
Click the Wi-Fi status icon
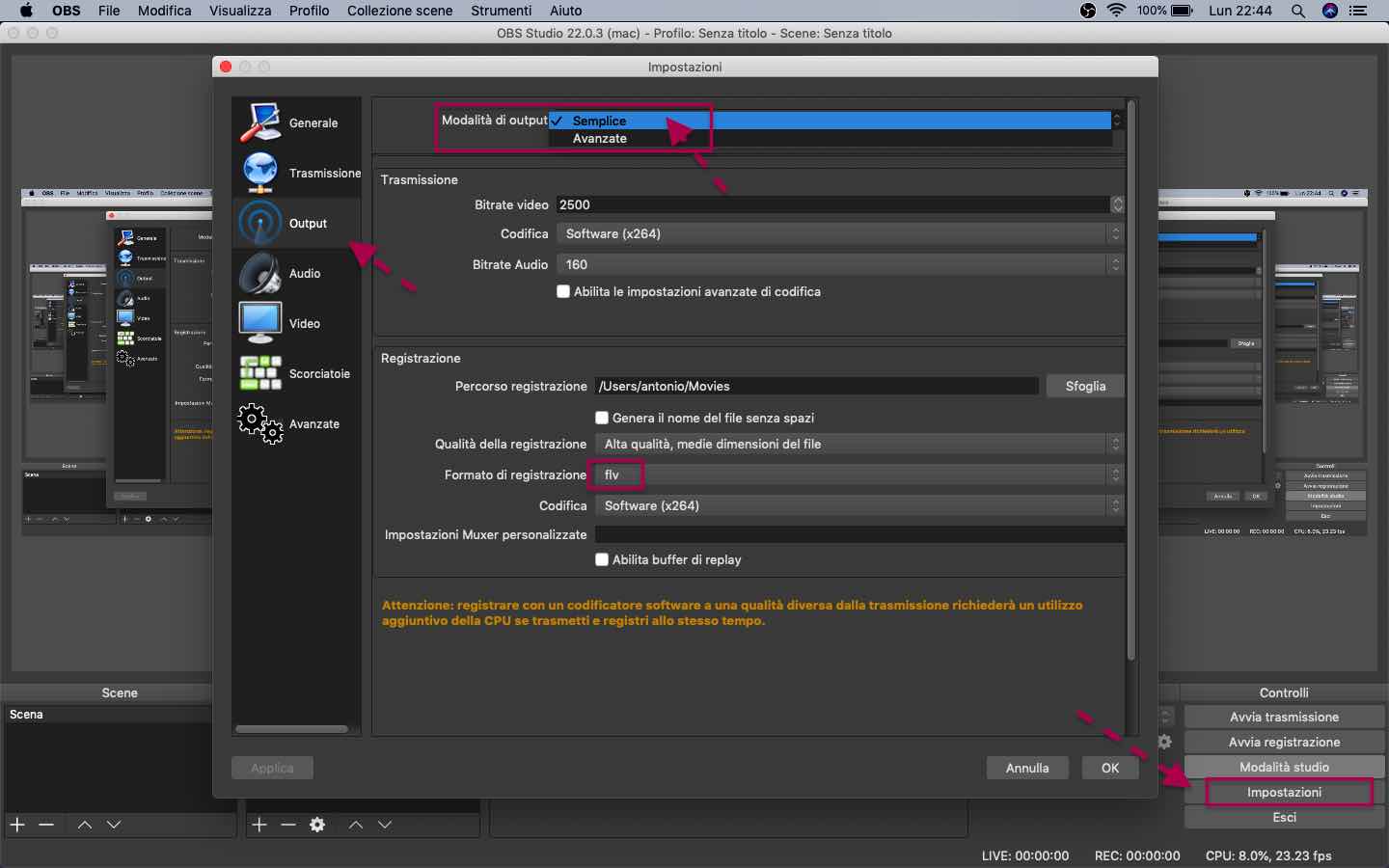click(x=1117, y=11)
